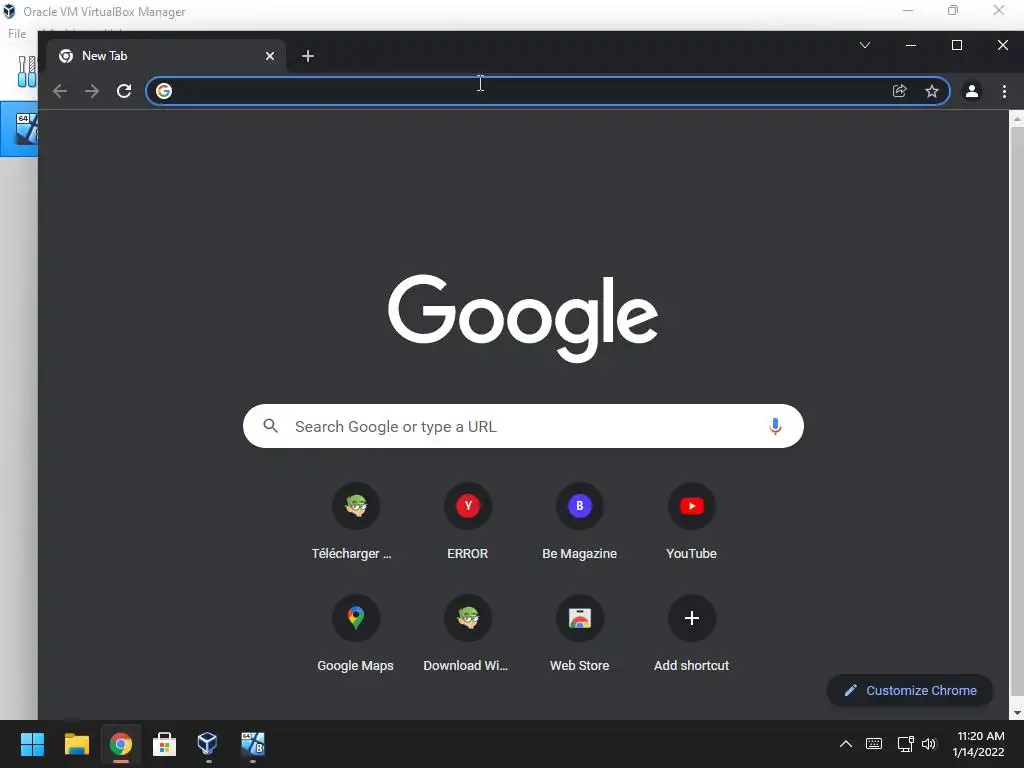Screen dimensions: 1024x768
Task: Click the tools icon in VirtualBox Manager
Action: pos(27,71)
